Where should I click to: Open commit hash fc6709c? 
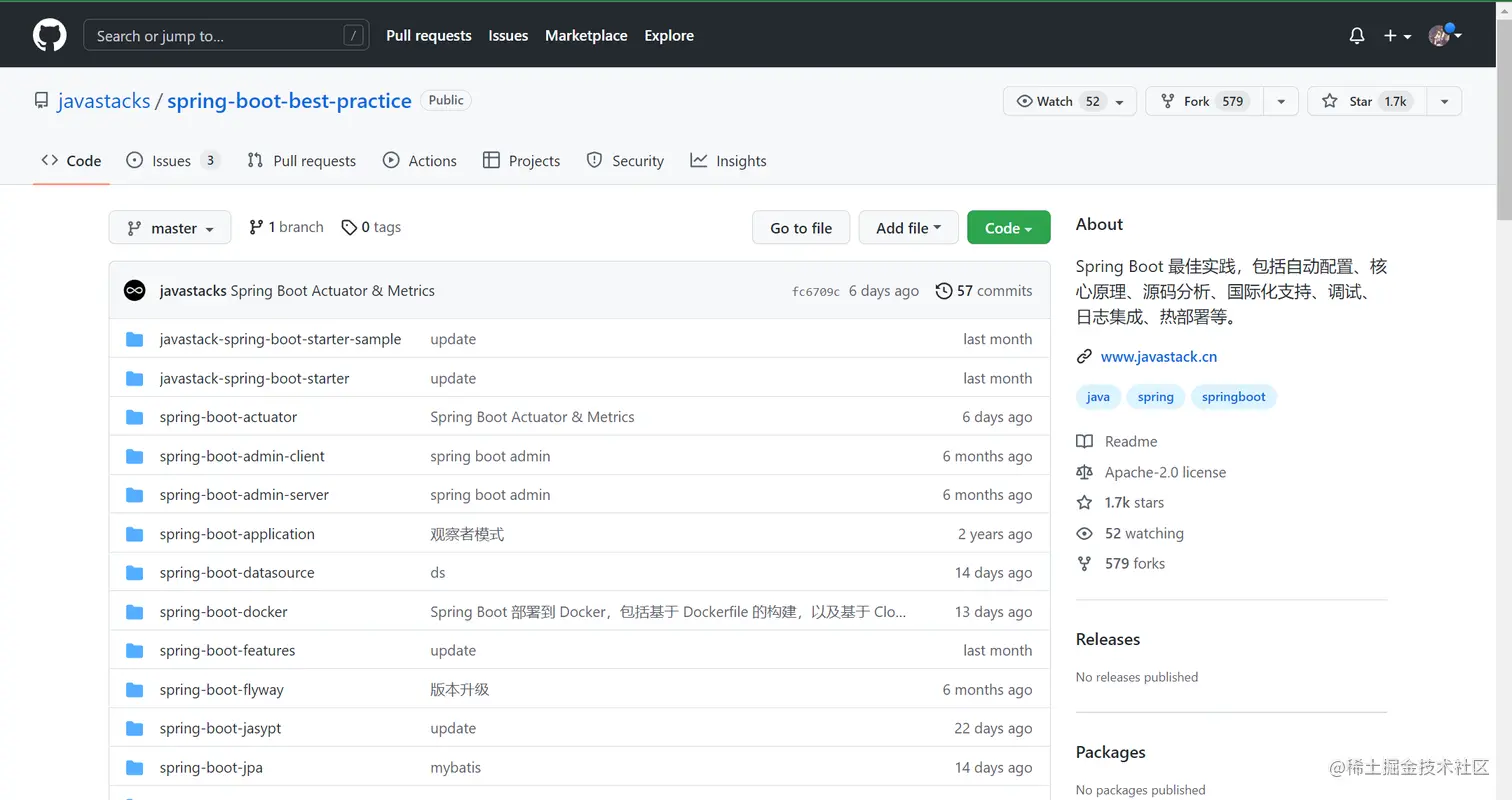click(x=816, y=292)
